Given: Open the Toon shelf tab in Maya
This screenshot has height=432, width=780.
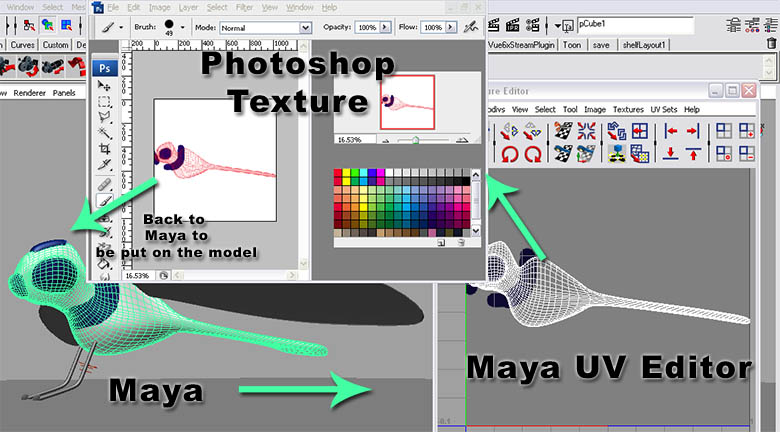Looking at the screenshot, I should point(572,45).
